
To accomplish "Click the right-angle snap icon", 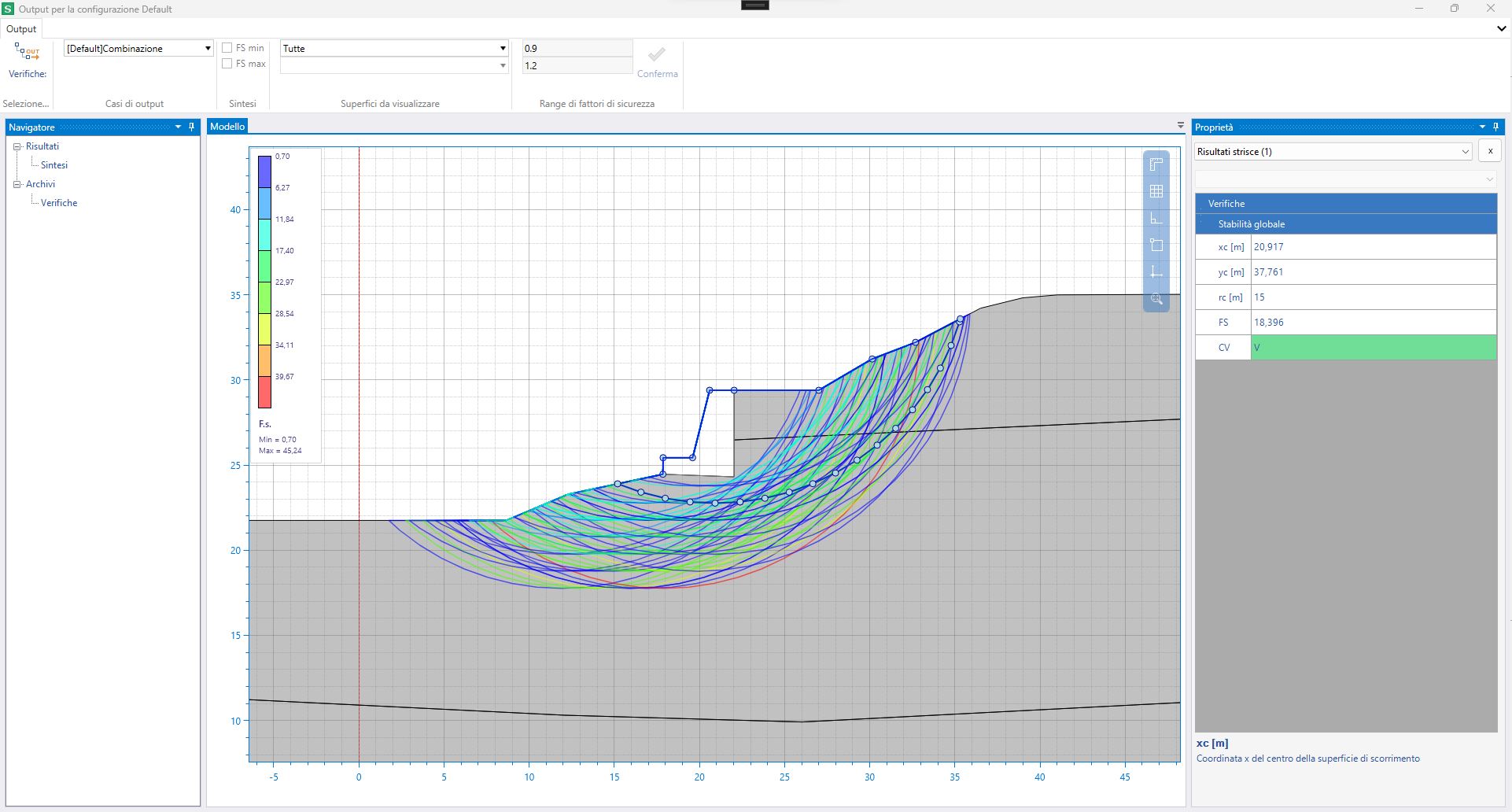I will pyautogui.click(x=1156, y=218).
